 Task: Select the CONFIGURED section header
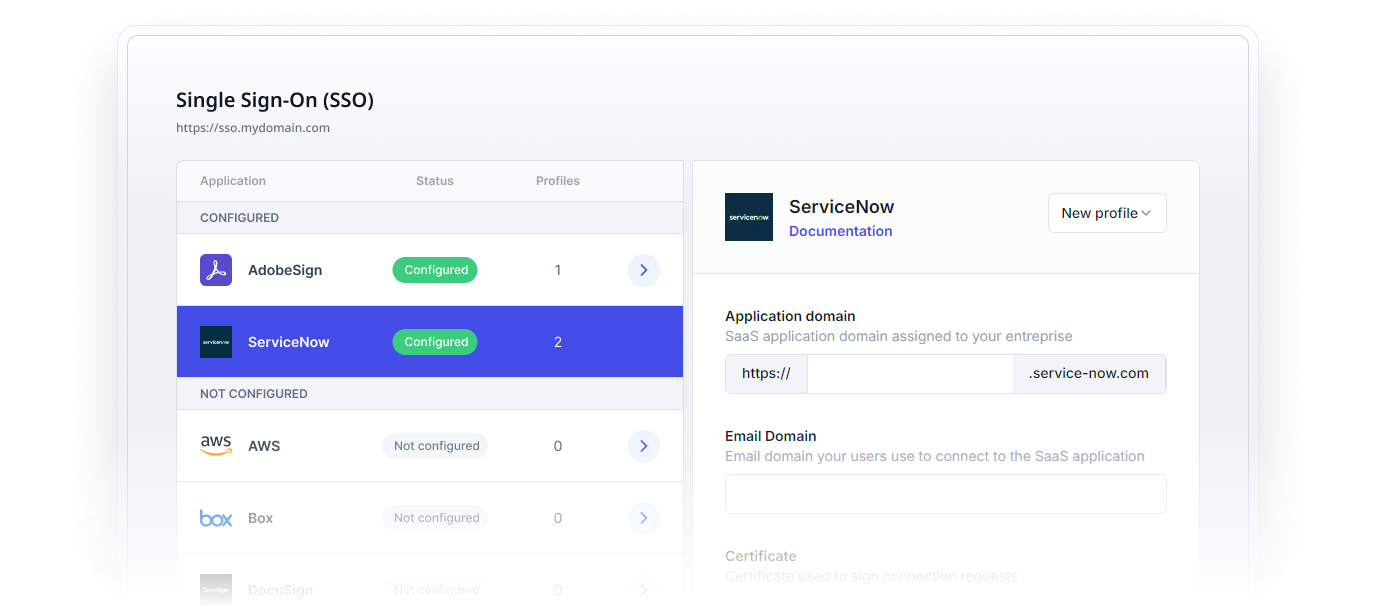[x=239, y=217]
